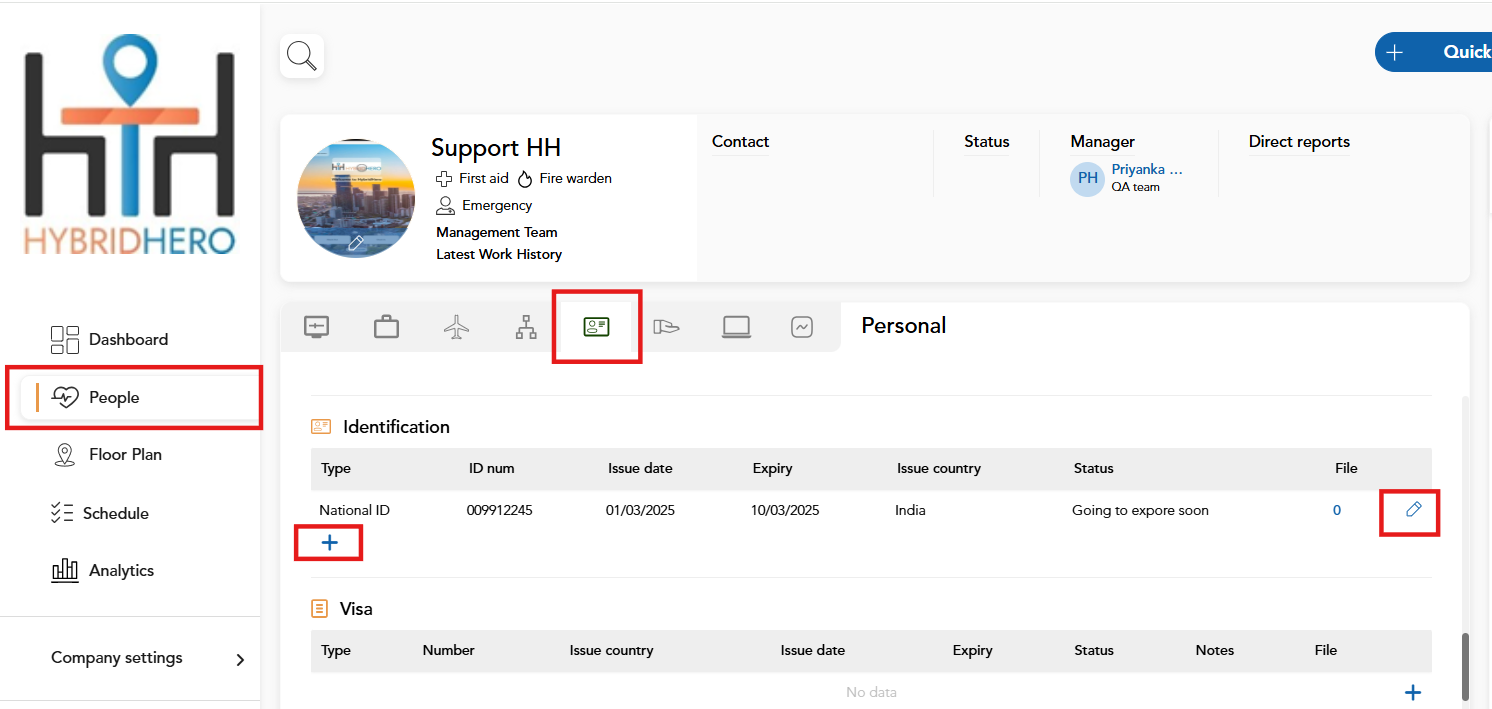Select the ID card Personal tab icon
The image size is (1492, 709).
pyautogui.click(x=596, y=326)
